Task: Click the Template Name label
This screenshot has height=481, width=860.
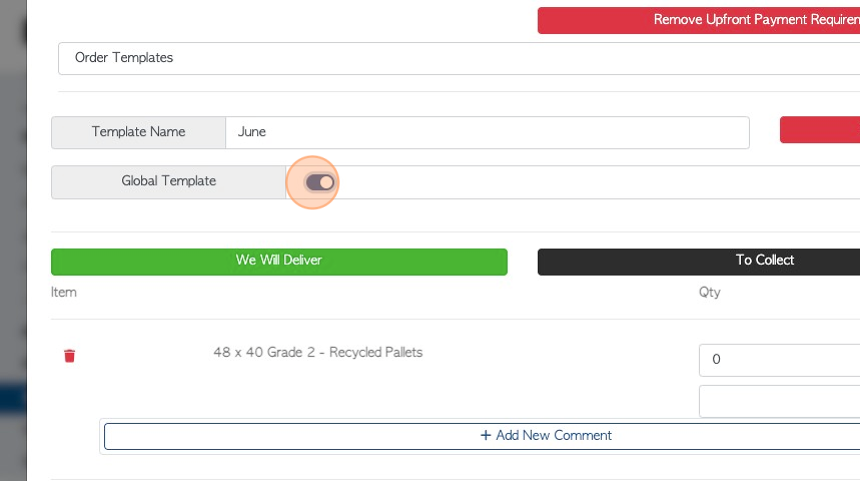Action: (x=138, y=132)
